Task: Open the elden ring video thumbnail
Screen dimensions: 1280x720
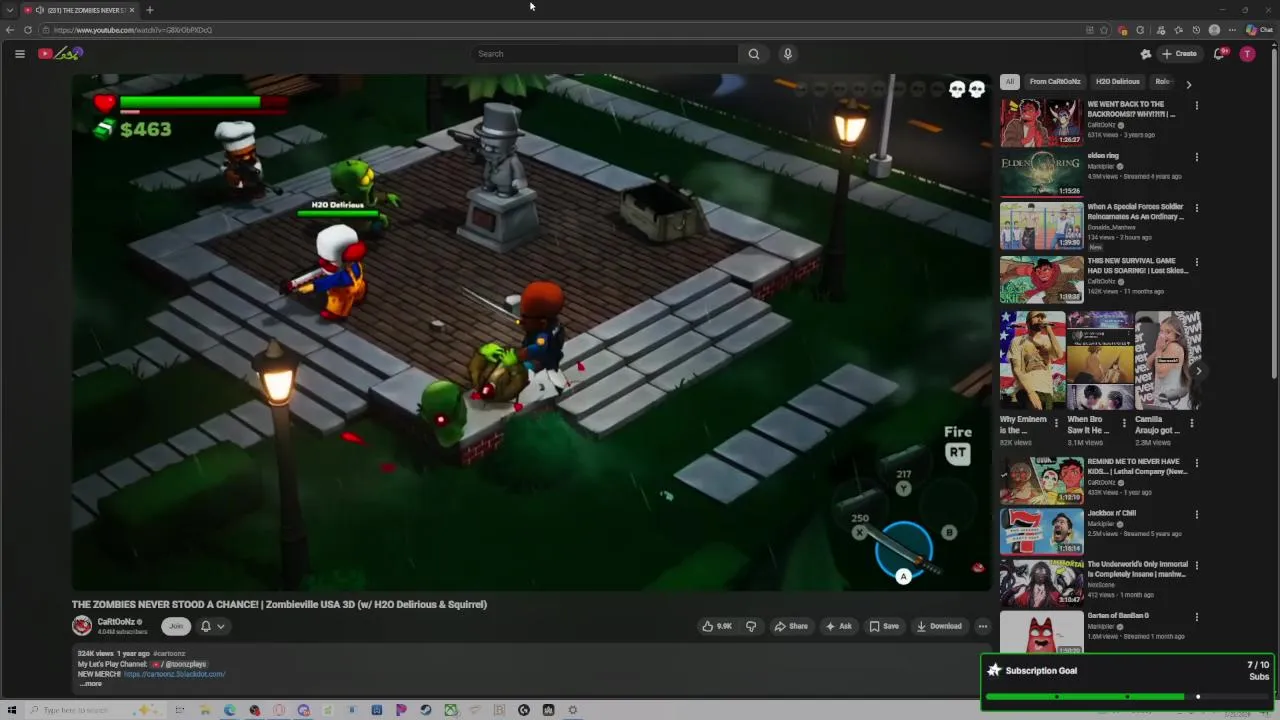Action: point(1041,174)
